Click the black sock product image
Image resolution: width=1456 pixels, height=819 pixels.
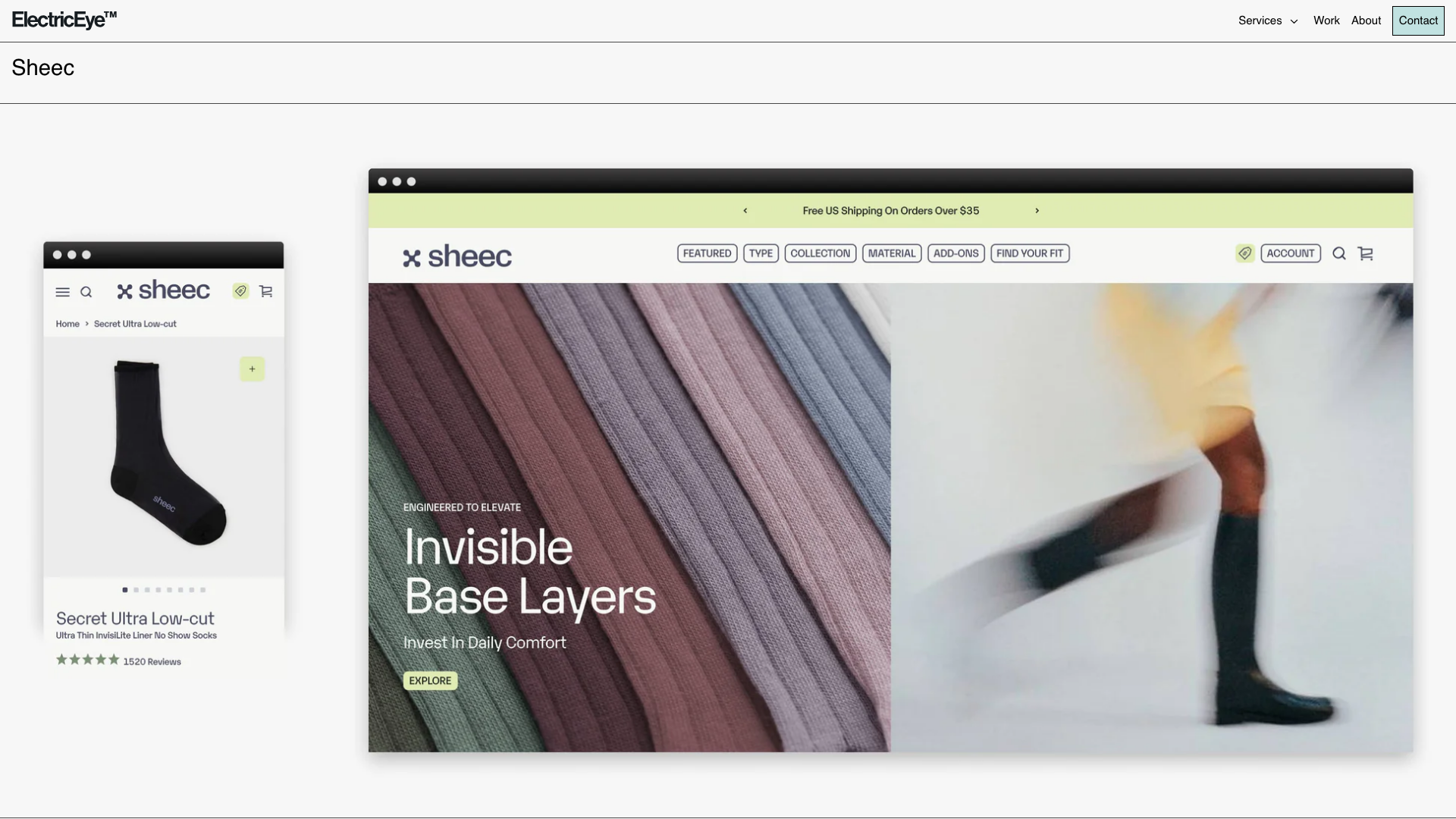(168, 453)
